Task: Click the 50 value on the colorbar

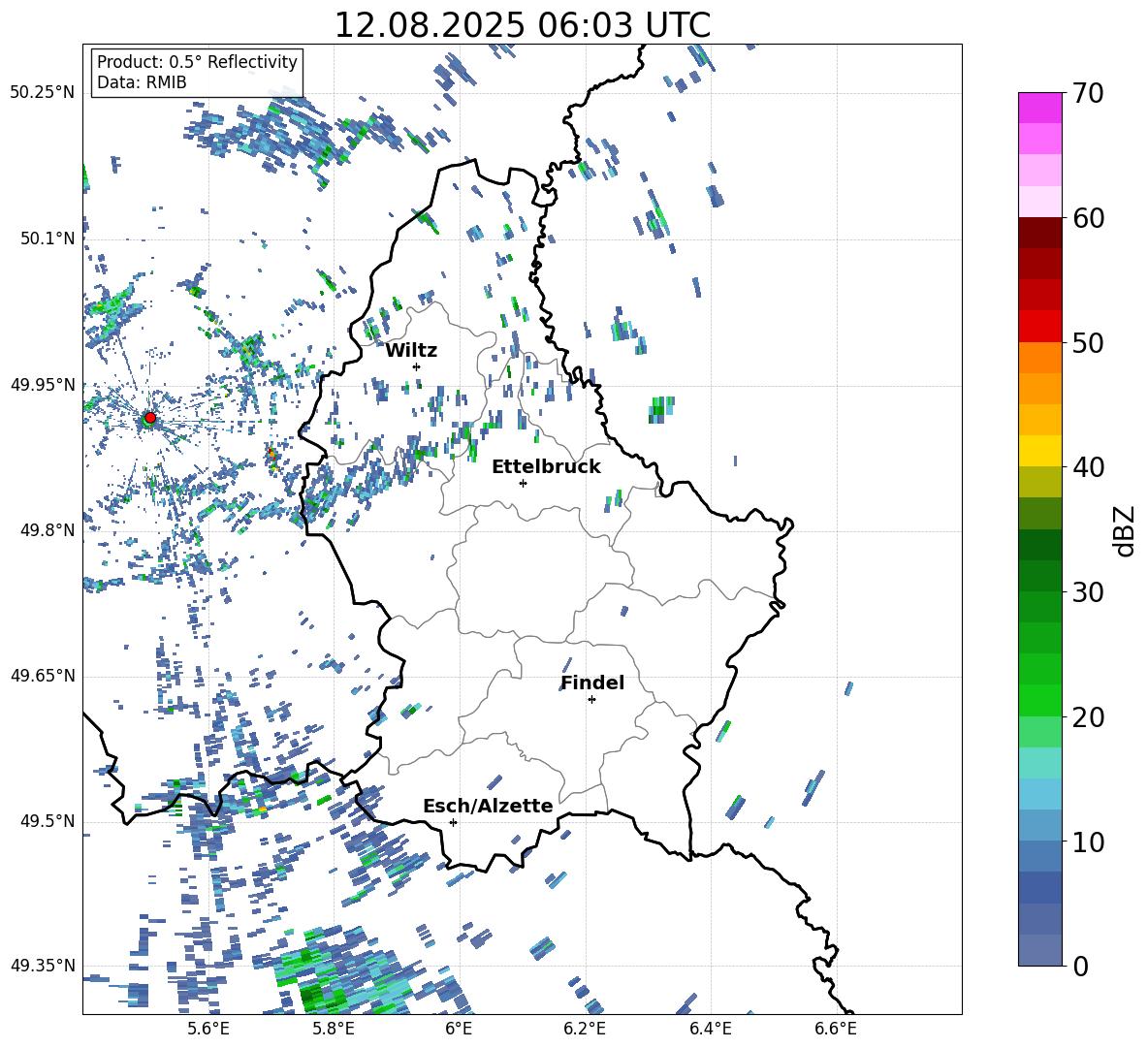Action: (x=1089, y=343)
